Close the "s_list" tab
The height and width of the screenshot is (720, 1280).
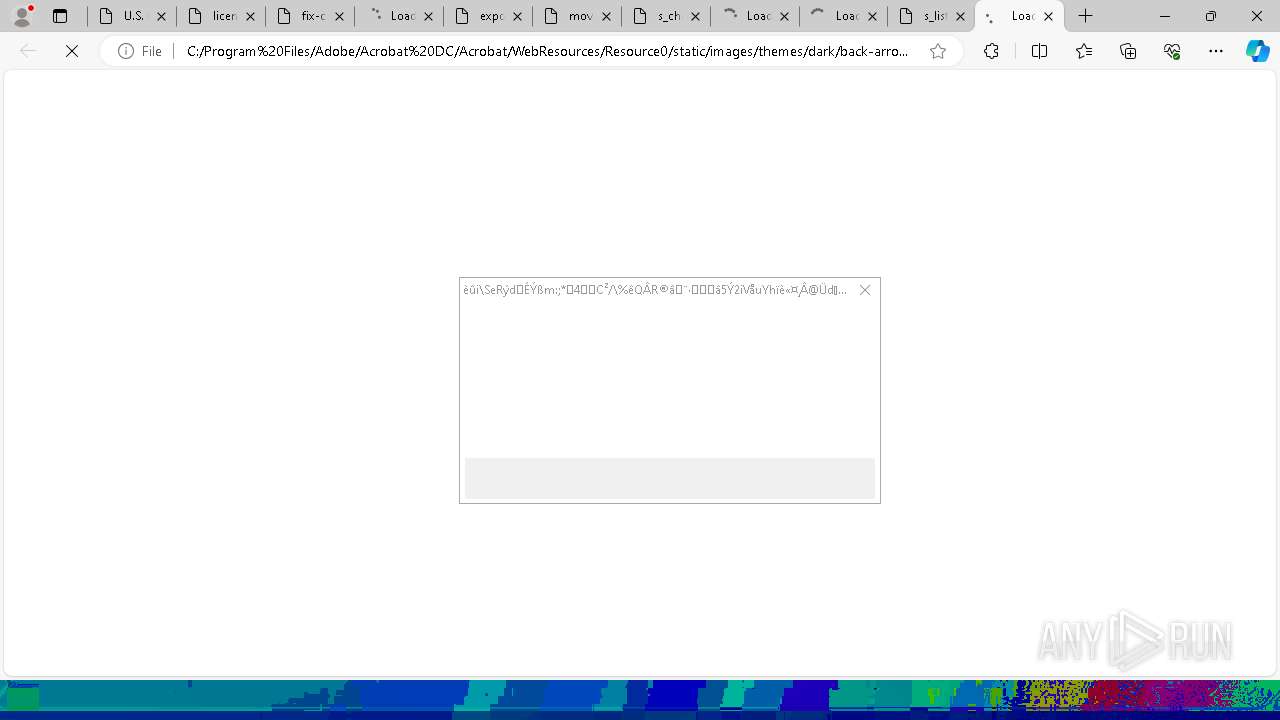(x=961, y=16)
